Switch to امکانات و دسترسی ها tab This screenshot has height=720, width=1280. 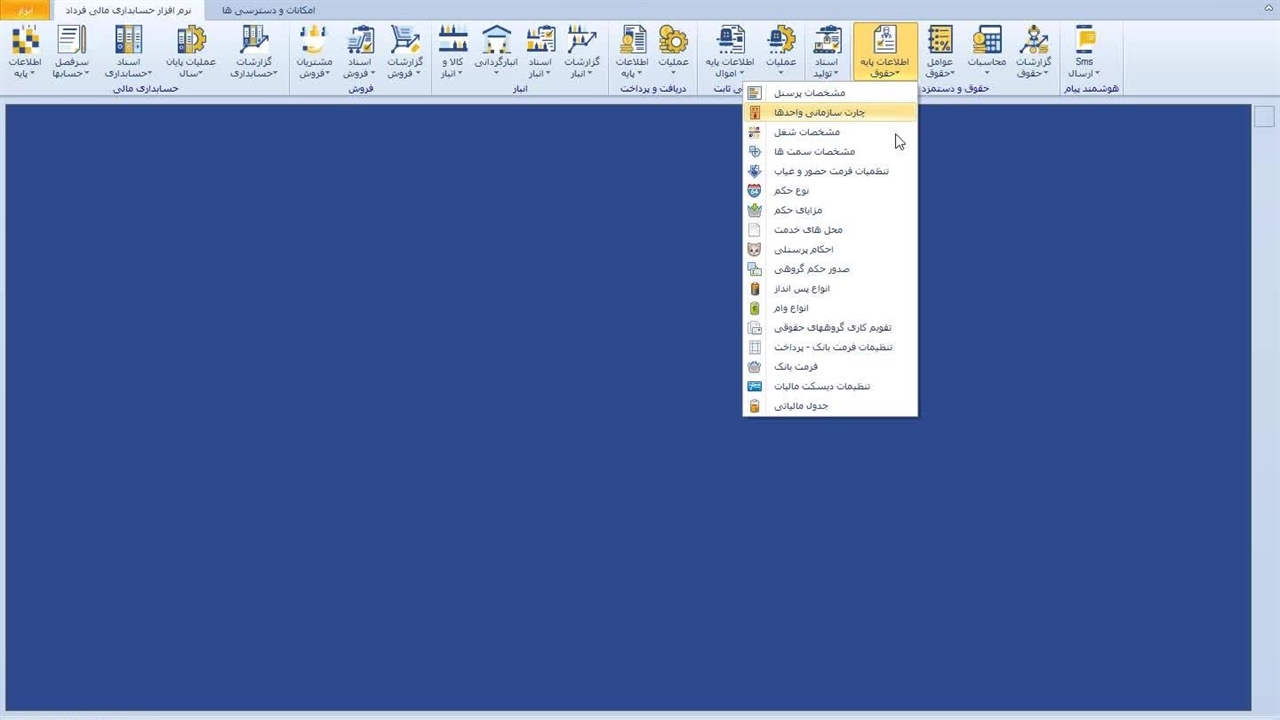coord(268,10)
